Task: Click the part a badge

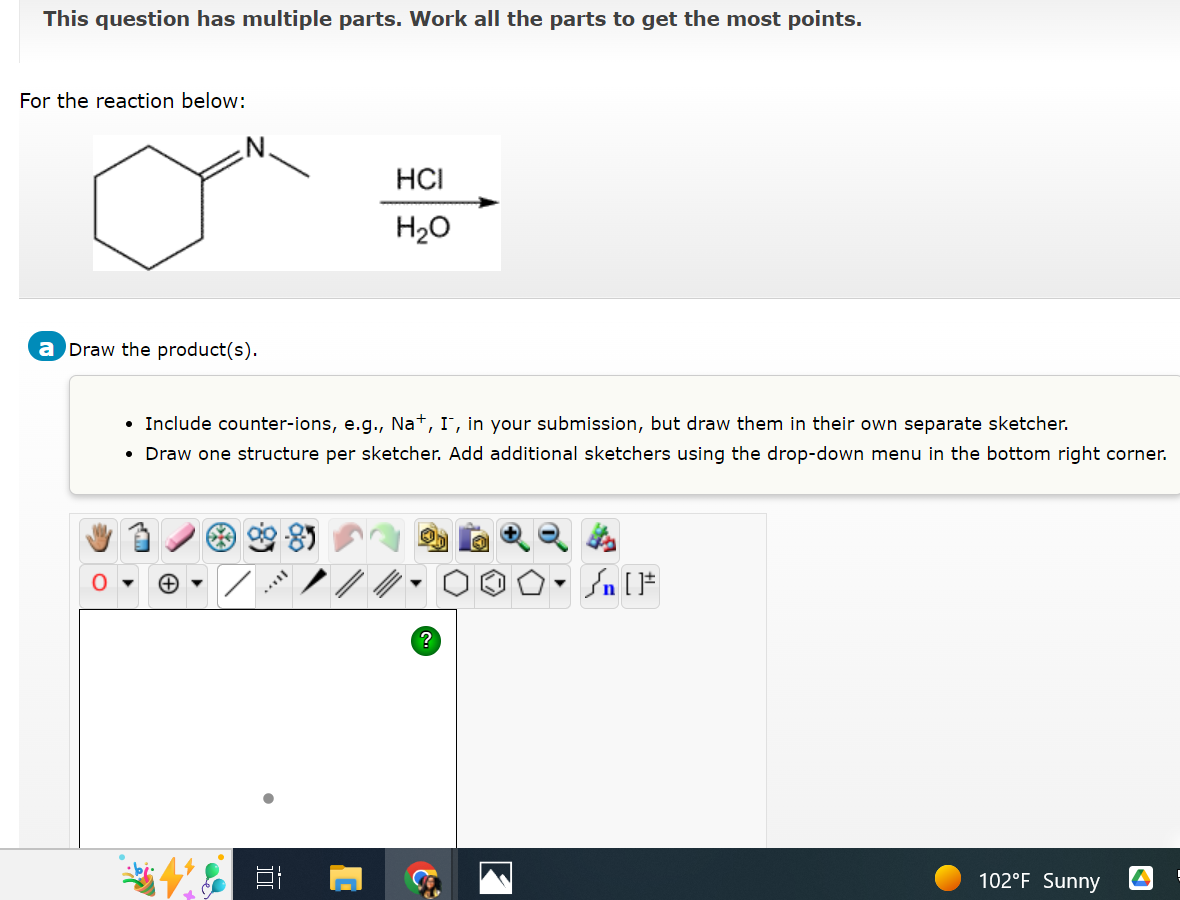Action: (47, 348)
